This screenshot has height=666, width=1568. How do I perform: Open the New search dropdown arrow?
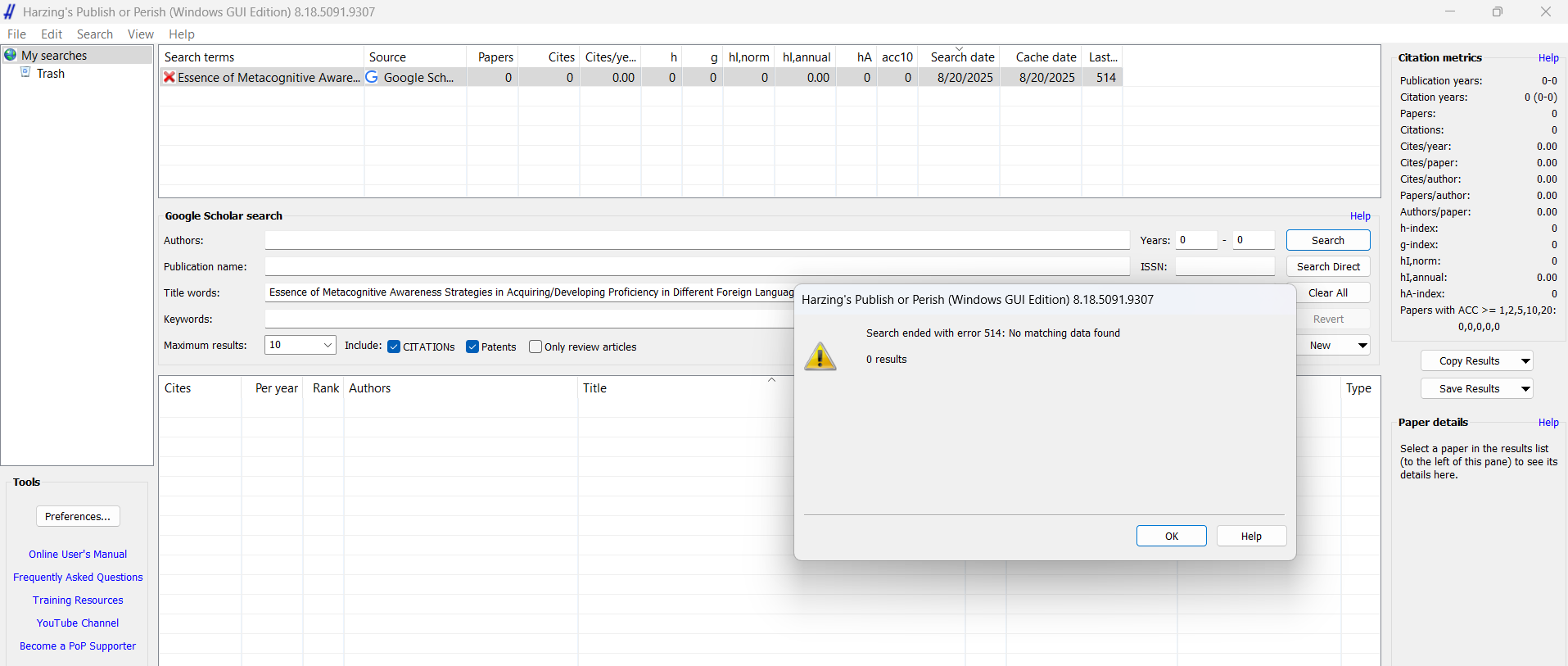pos(1362,346)
